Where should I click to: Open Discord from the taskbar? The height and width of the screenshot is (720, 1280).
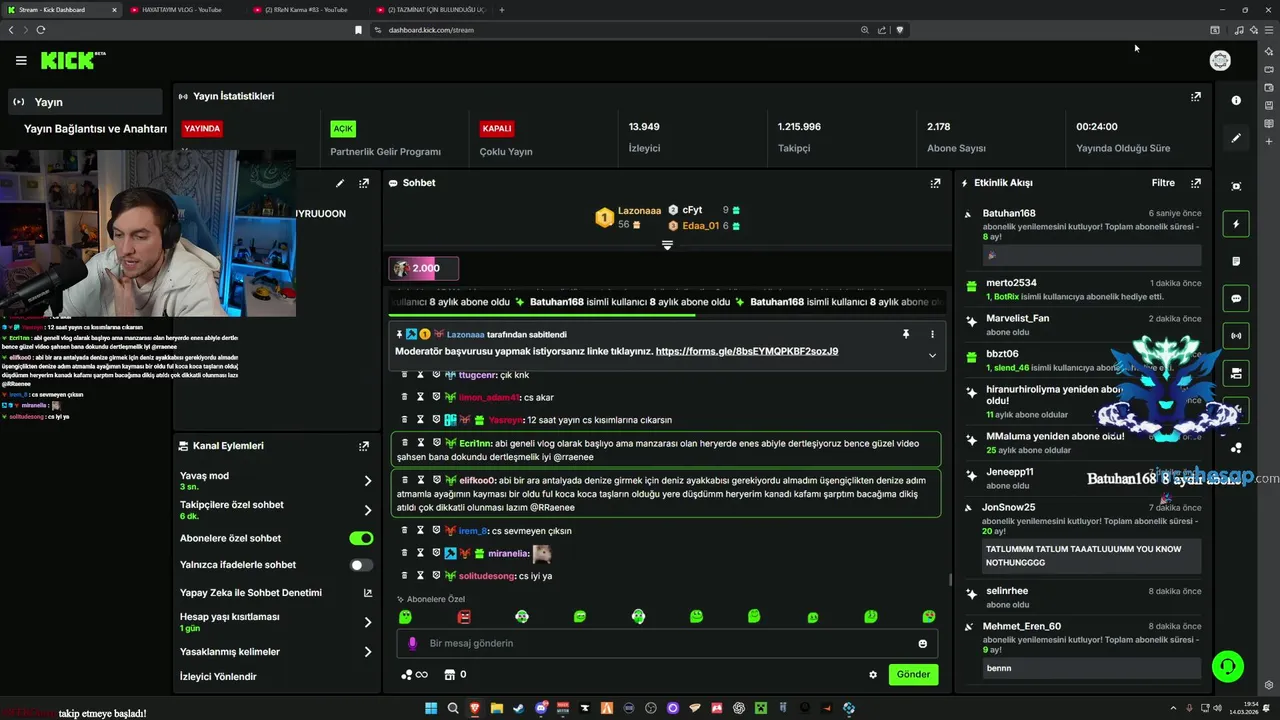[x=541, y=708]
